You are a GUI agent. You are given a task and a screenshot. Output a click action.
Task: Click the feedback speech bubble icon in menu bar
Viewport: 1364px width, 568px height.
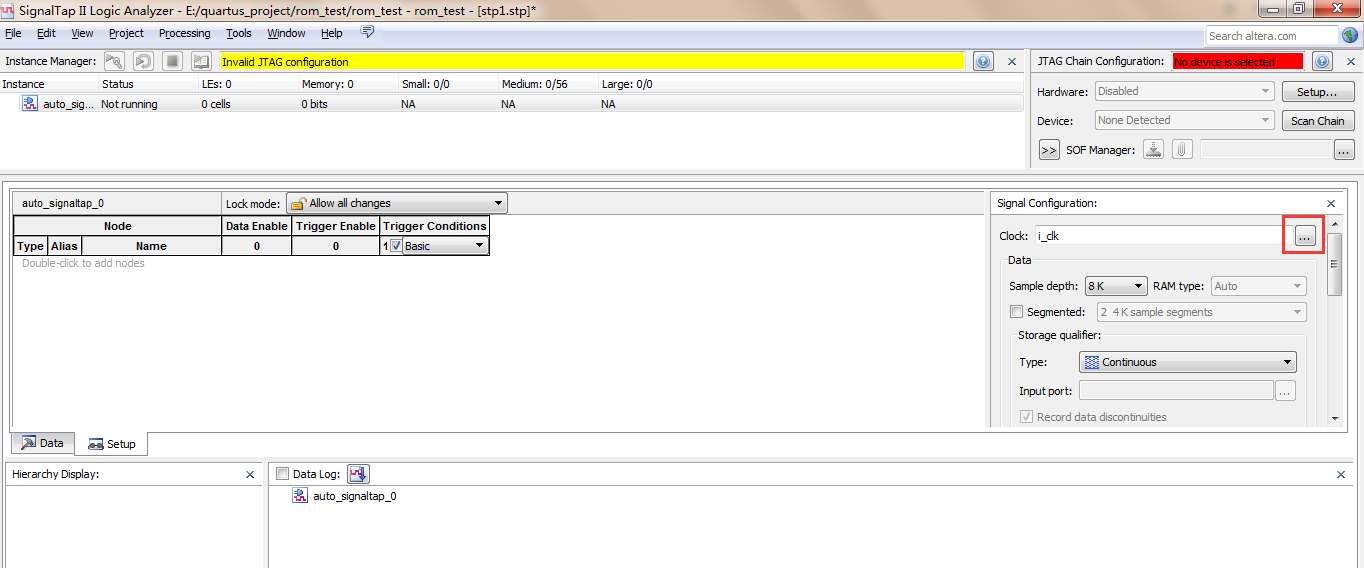click(x=367, y=32)
